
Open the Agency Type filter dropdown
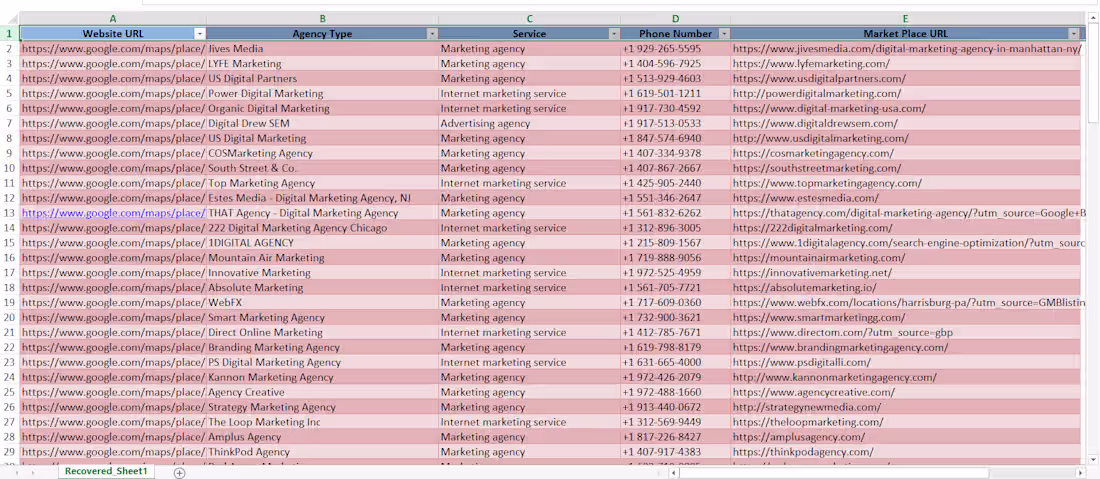point(432,34)
